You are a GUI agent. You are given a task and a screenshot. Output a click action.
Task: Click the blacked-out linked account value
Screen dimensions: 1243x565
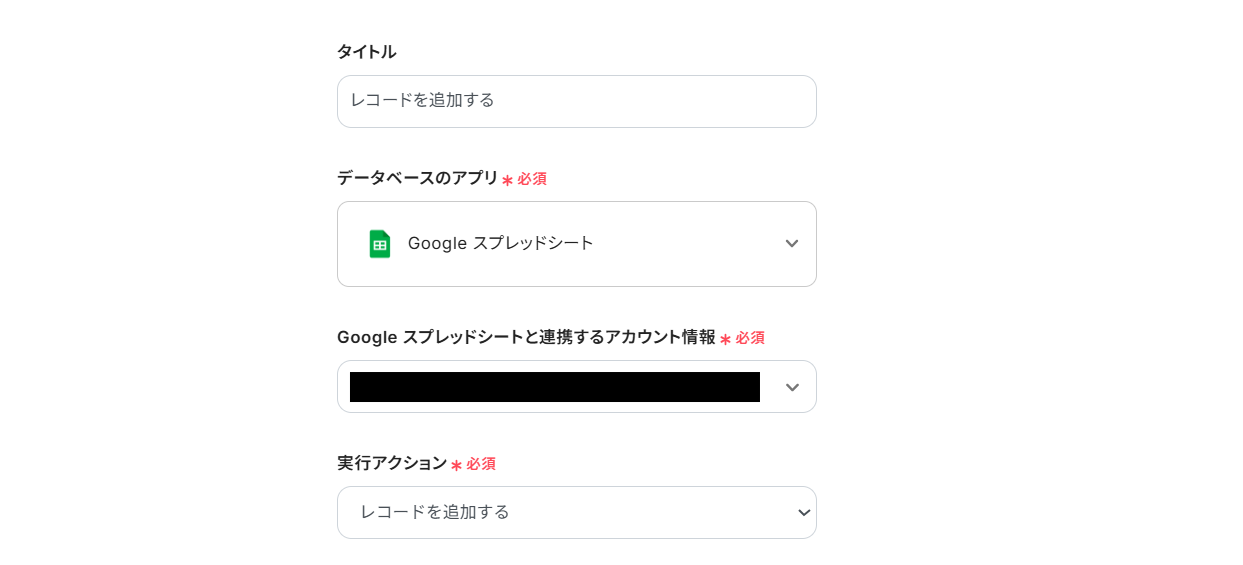[x=554, y=387]
